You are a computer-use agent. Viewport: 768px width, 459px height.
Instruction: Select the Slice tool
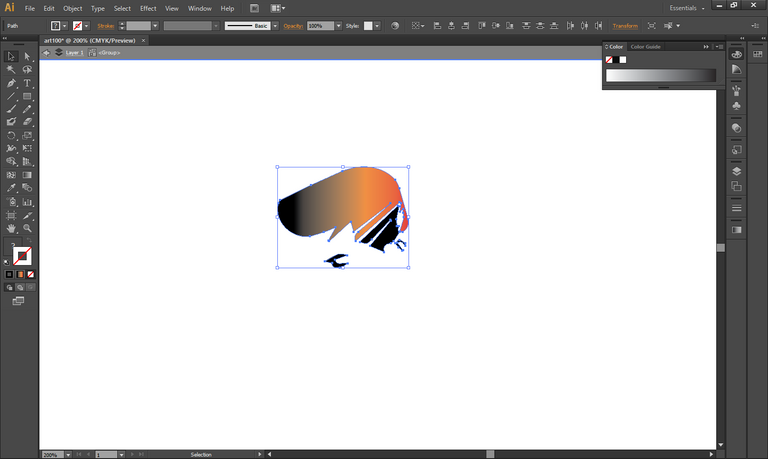click(27, 215)
